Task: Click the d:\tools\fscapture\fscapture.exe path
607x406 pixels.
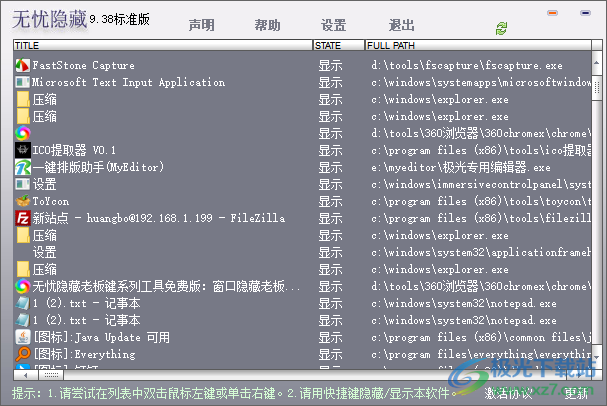Action: (x=467, y=65)
